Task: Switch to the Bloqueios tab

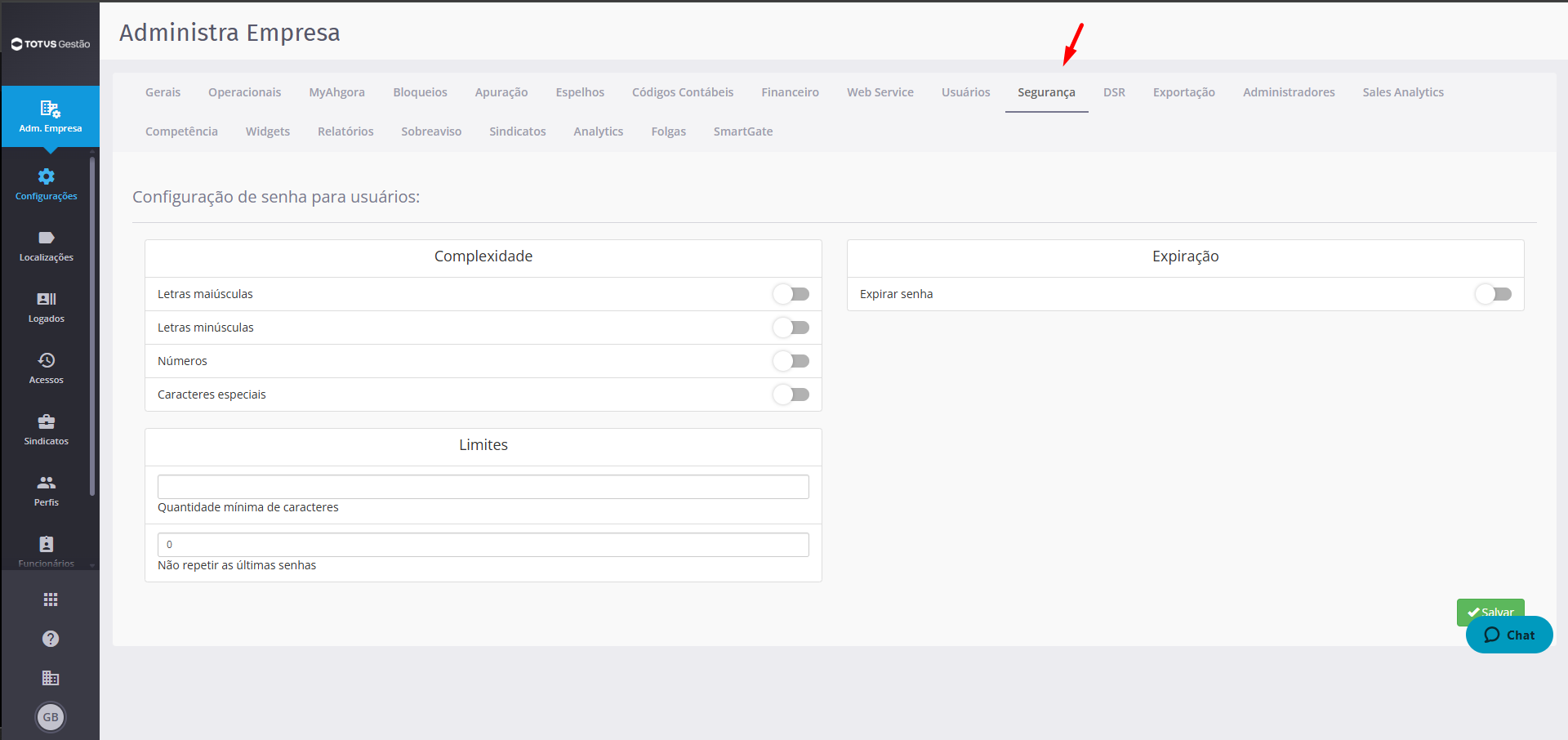Action: [420, 92]
